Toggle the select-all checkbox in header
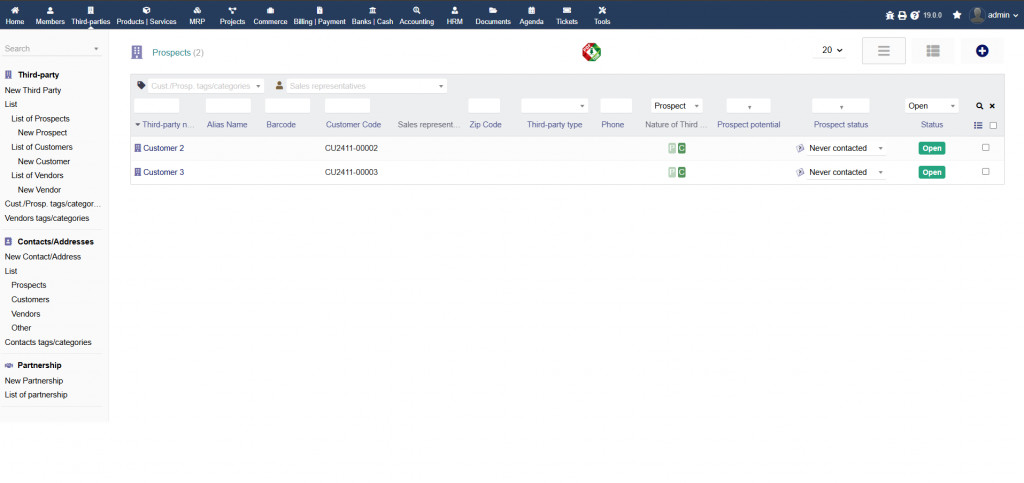1024x483 pixels. point(993,125)
